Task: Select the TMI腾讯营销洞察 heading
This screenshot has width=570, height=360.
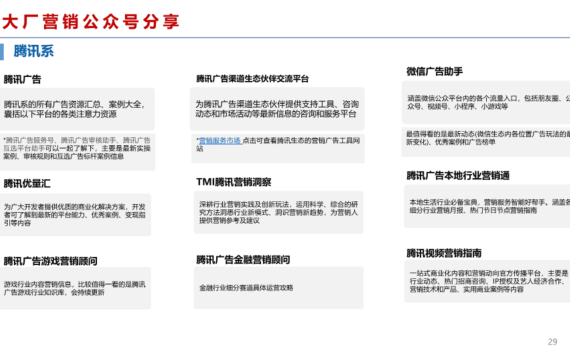Action: point(234,182)
